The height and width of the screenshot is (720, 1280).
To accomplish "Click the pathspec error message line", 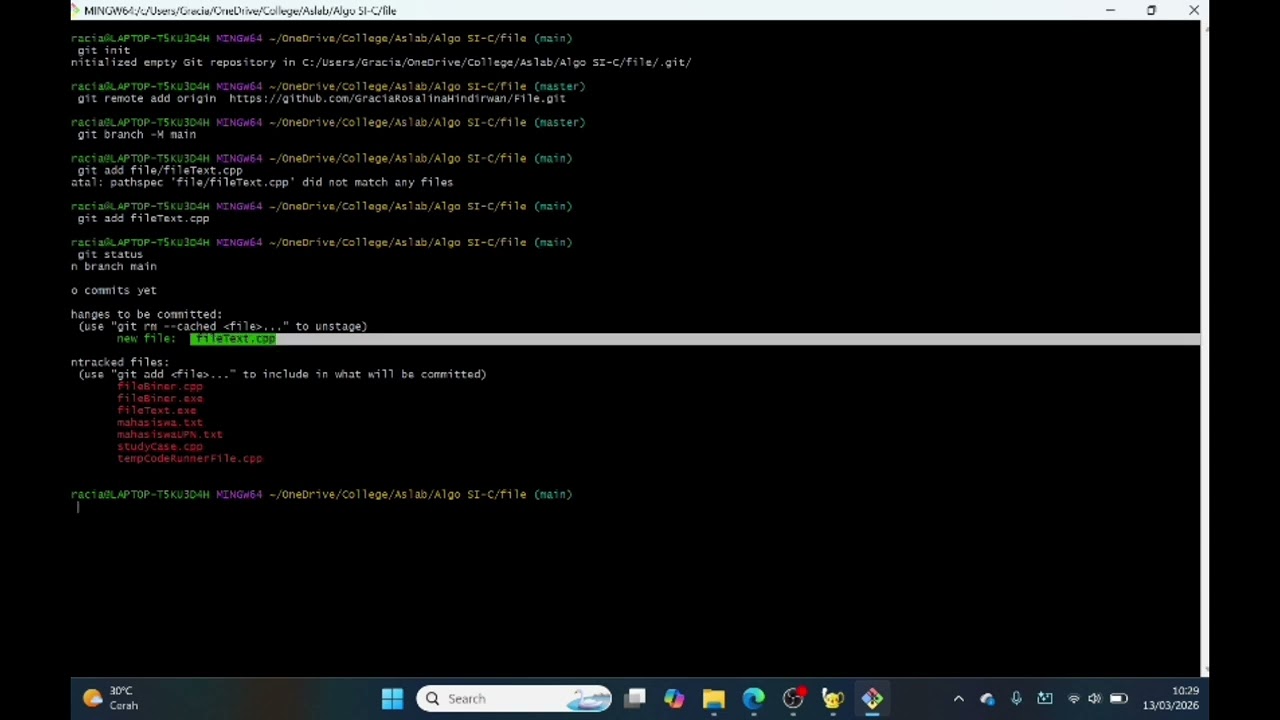I will [262, 182].
